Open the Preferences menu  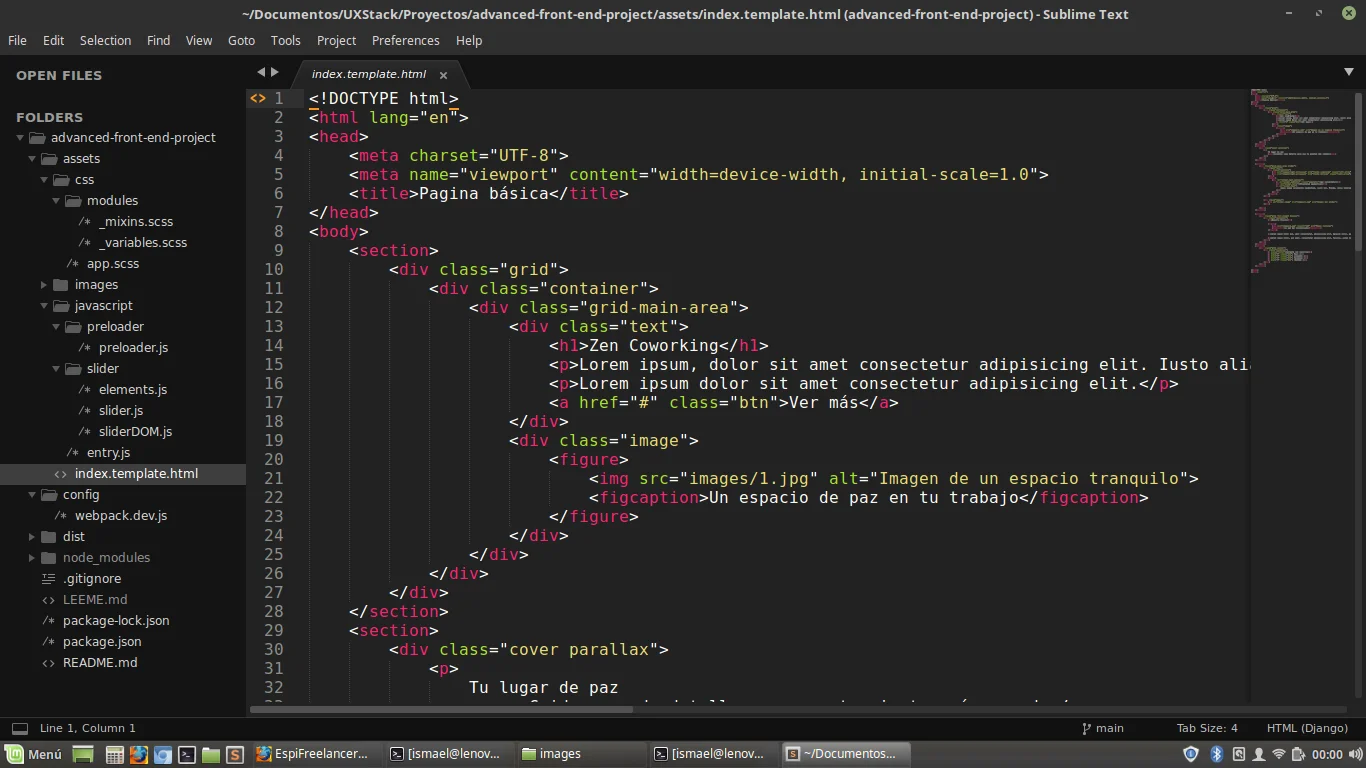pos(405,41)
